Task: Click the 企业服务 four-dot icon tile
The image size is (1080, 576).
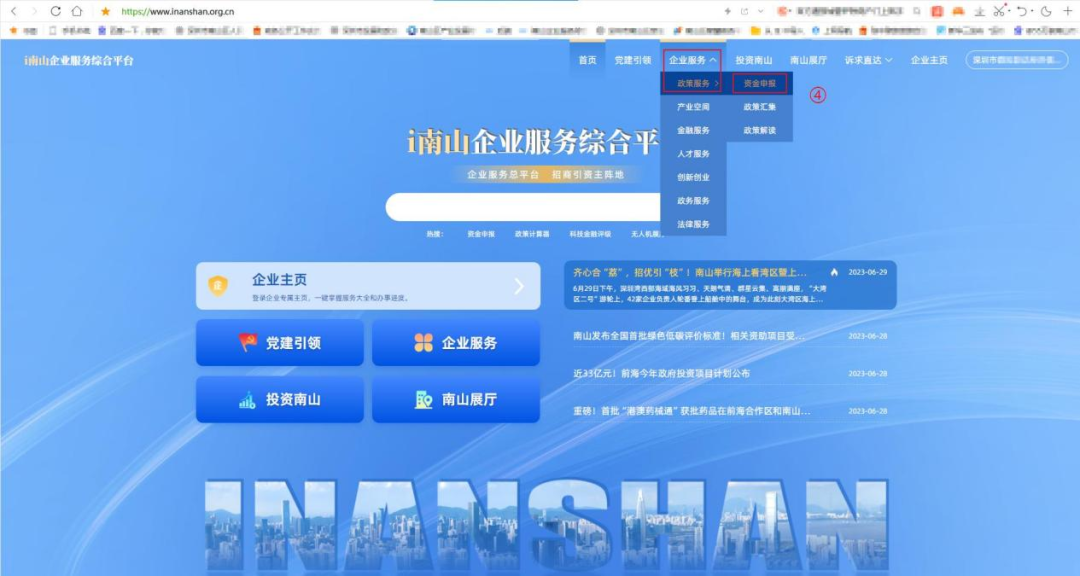Action: [x=423, y=342]
